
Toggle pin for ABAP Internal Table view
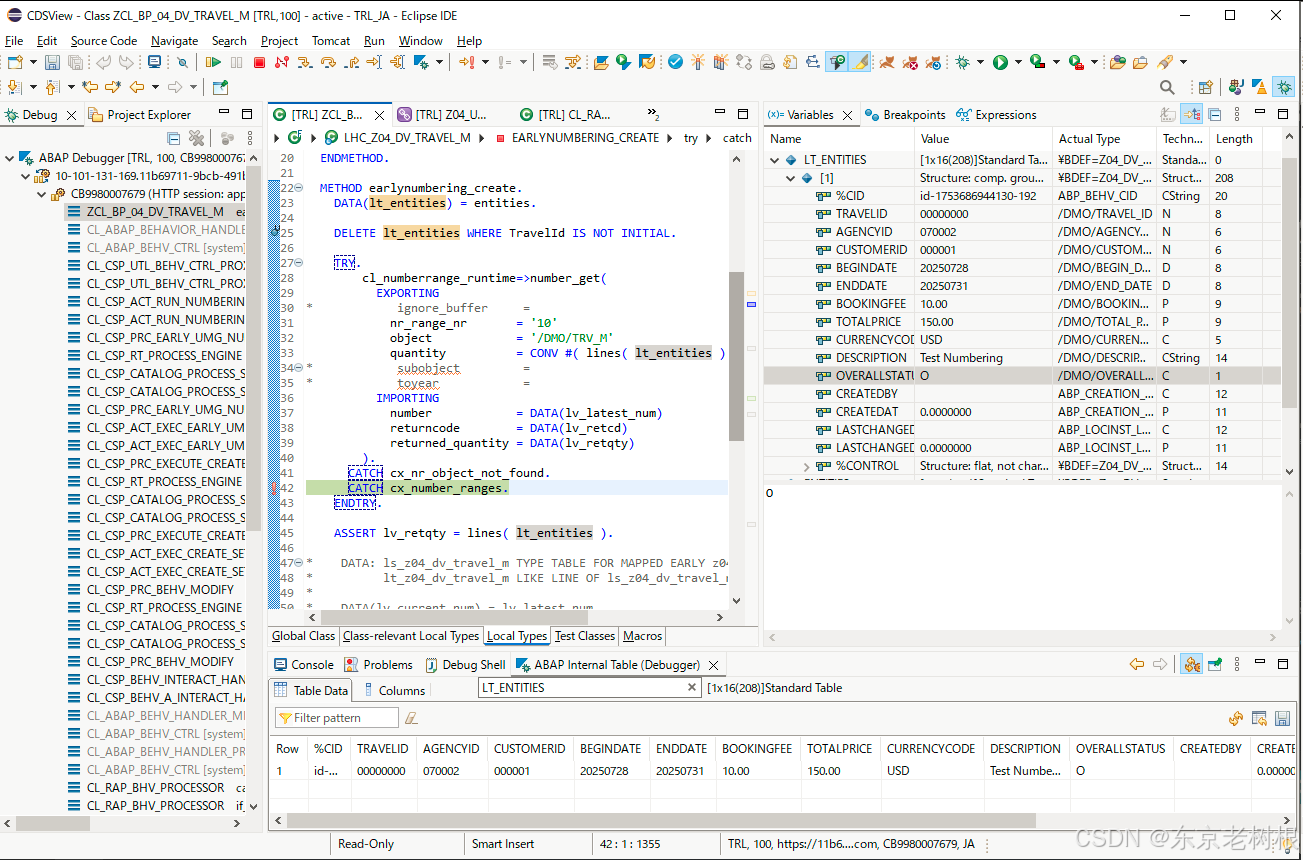tap(1215, 664)
